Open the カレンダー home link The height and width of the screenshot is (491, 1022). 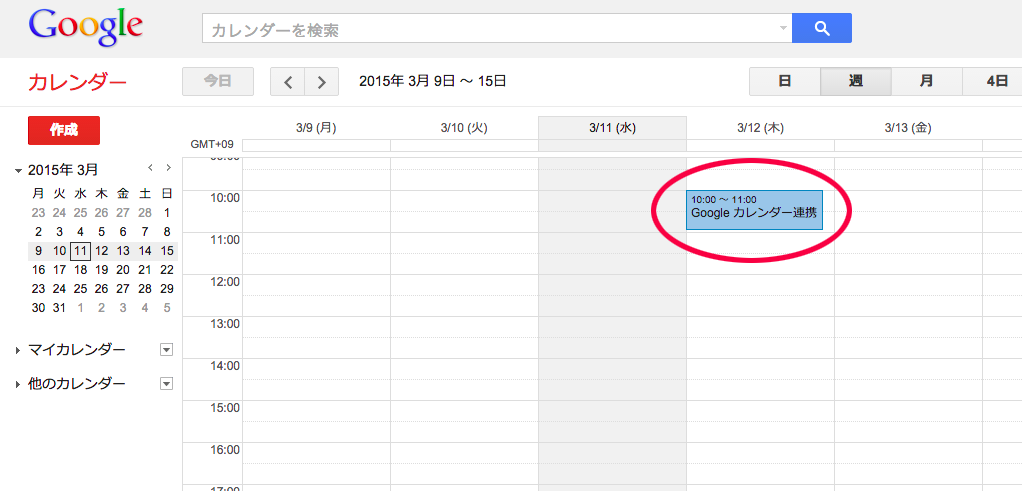(77, 82)
